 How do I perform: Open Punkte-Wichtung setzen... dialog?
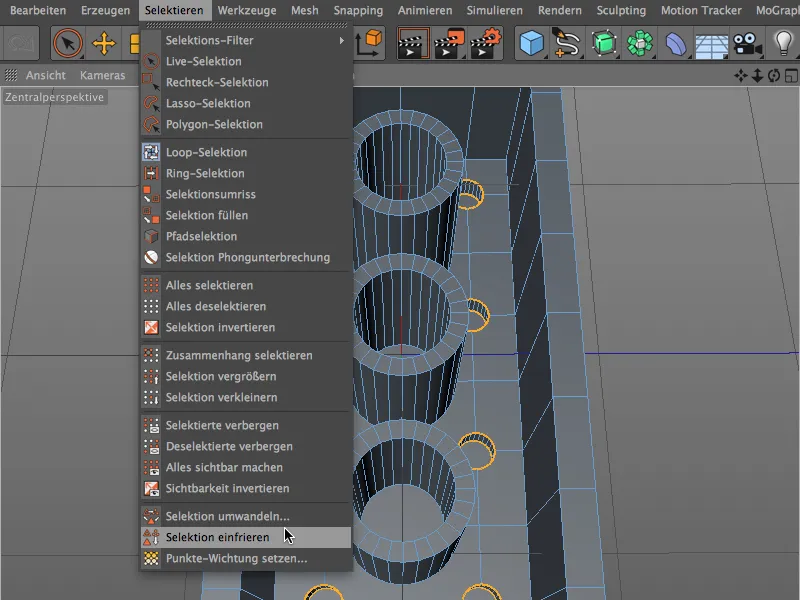pos(246,558)
